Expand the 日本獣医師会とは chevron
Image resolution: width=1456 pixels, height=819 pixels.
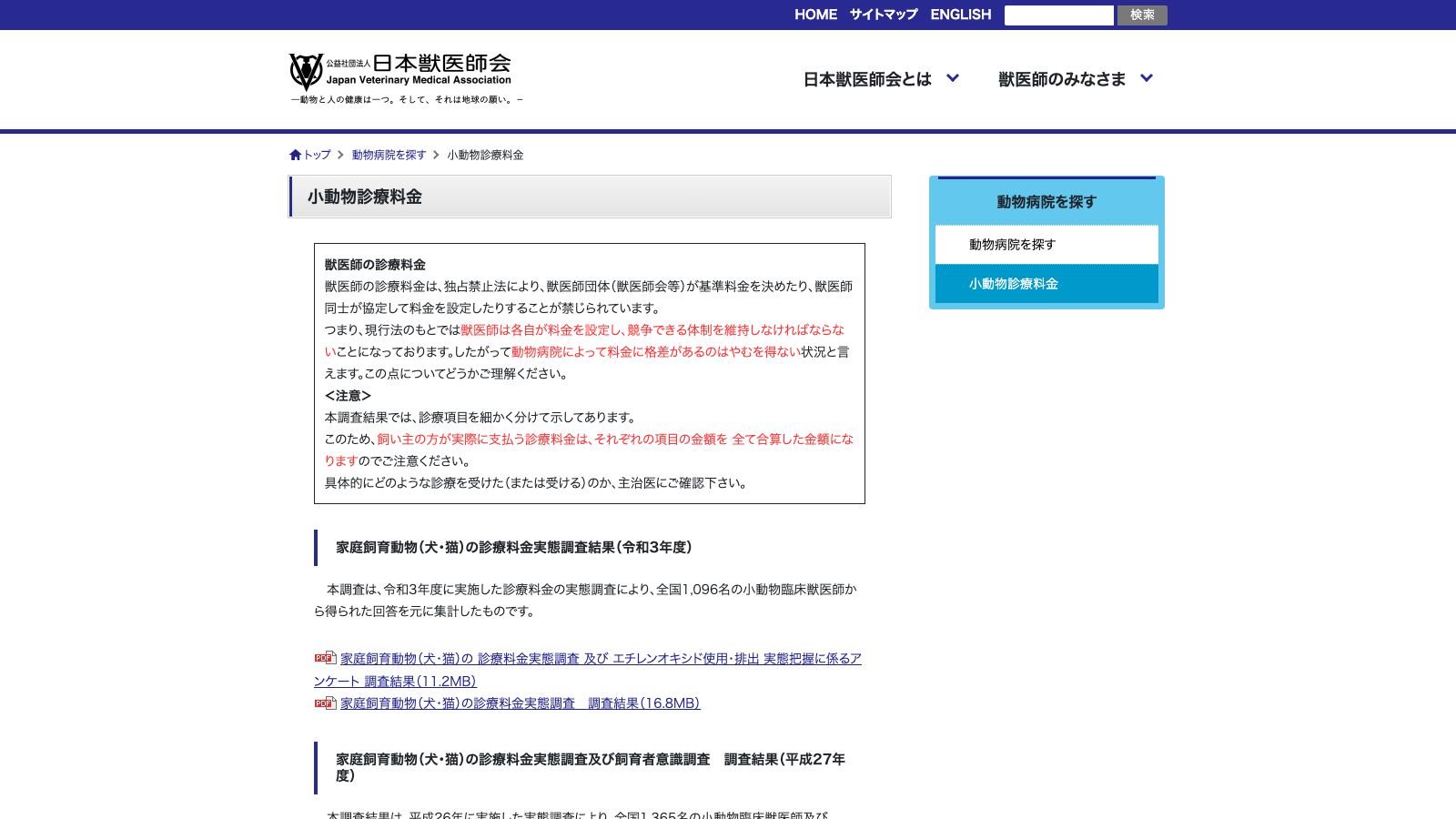953,78
